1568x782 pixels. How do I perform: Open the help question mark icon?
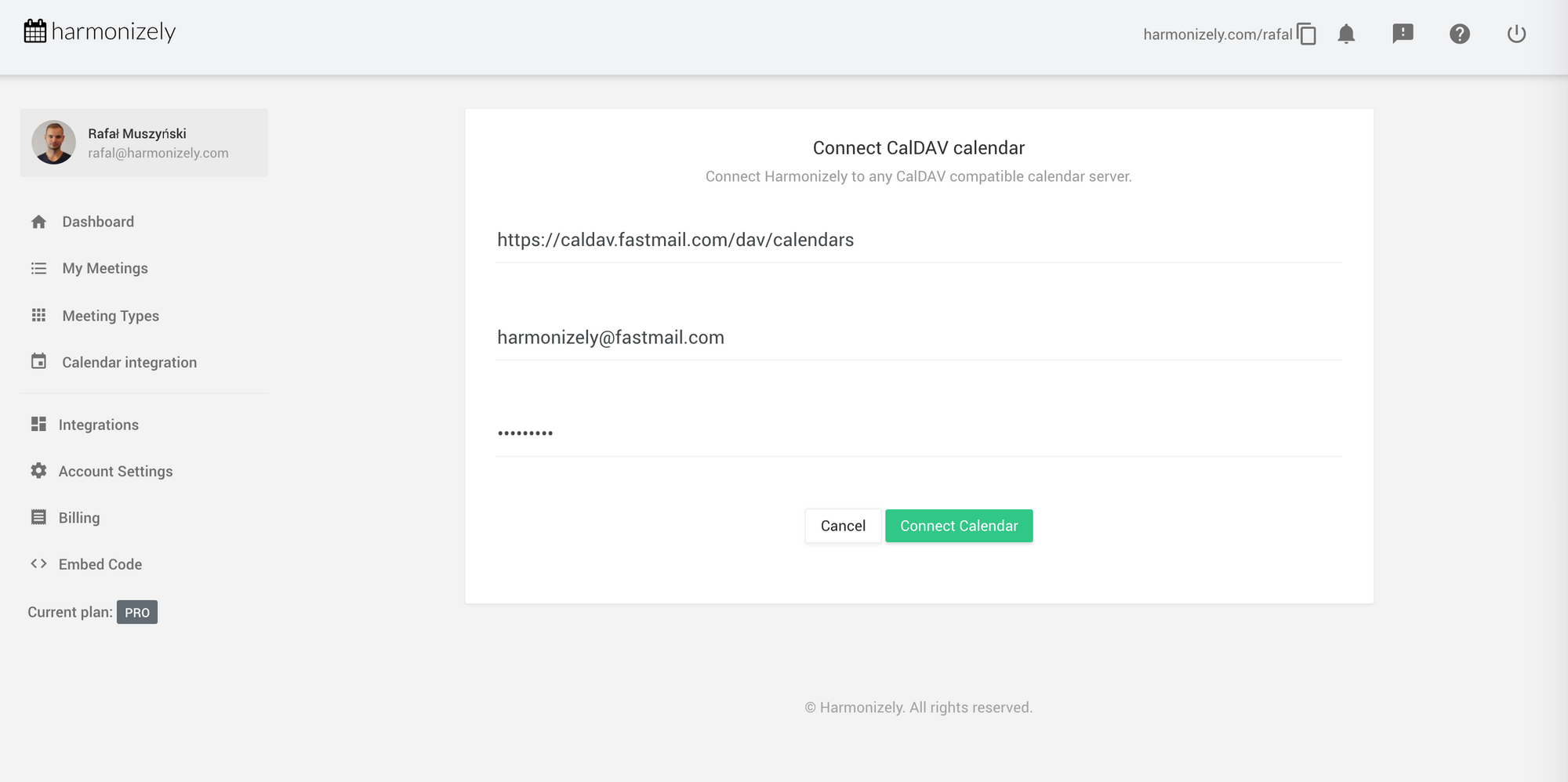tap(1459, 34)
